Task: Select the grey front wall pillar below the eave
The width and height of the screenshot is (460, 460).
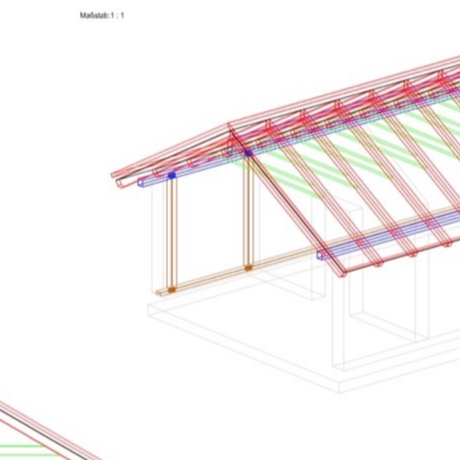Action: click(x=341, y=320)
